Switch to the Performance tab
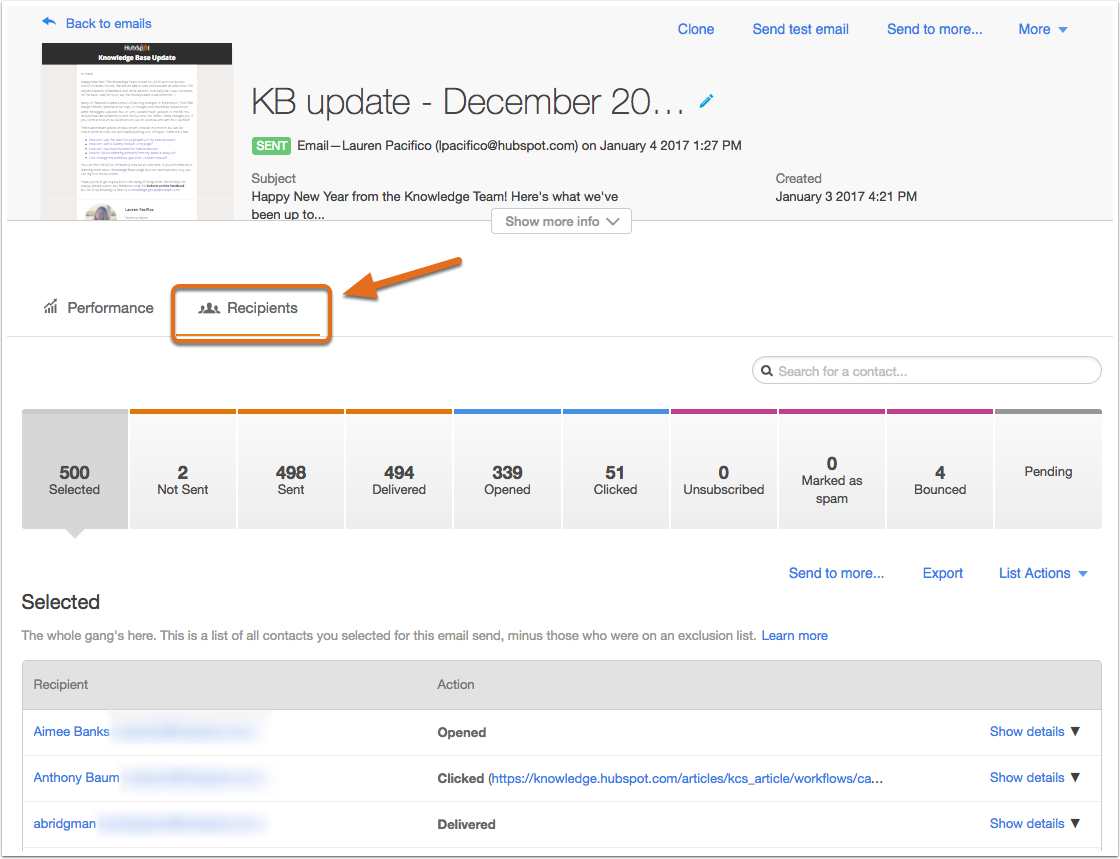This screenshot has width=1120, height=859. tap(99, 308)
